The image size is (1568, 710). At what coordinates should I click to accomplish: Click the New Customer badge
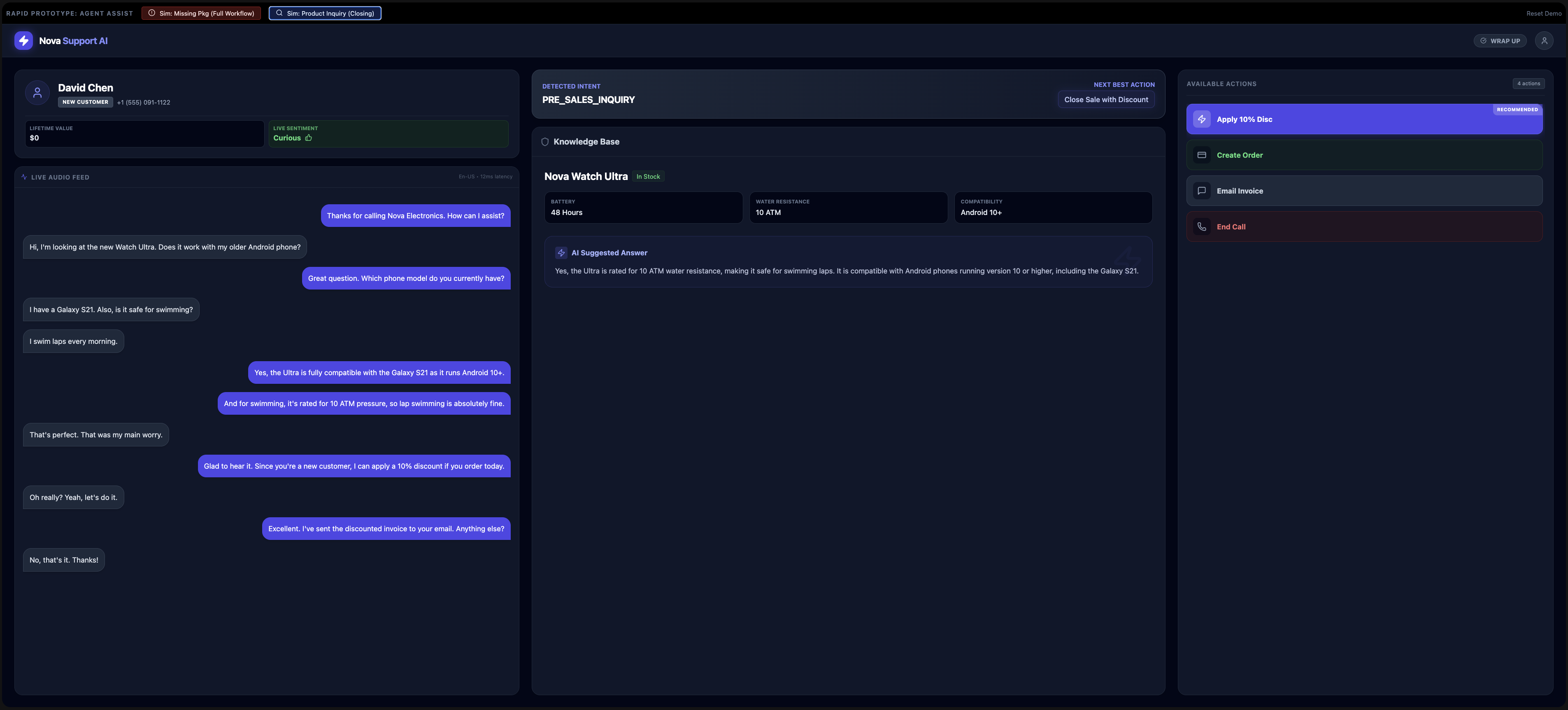coord(85,102)
